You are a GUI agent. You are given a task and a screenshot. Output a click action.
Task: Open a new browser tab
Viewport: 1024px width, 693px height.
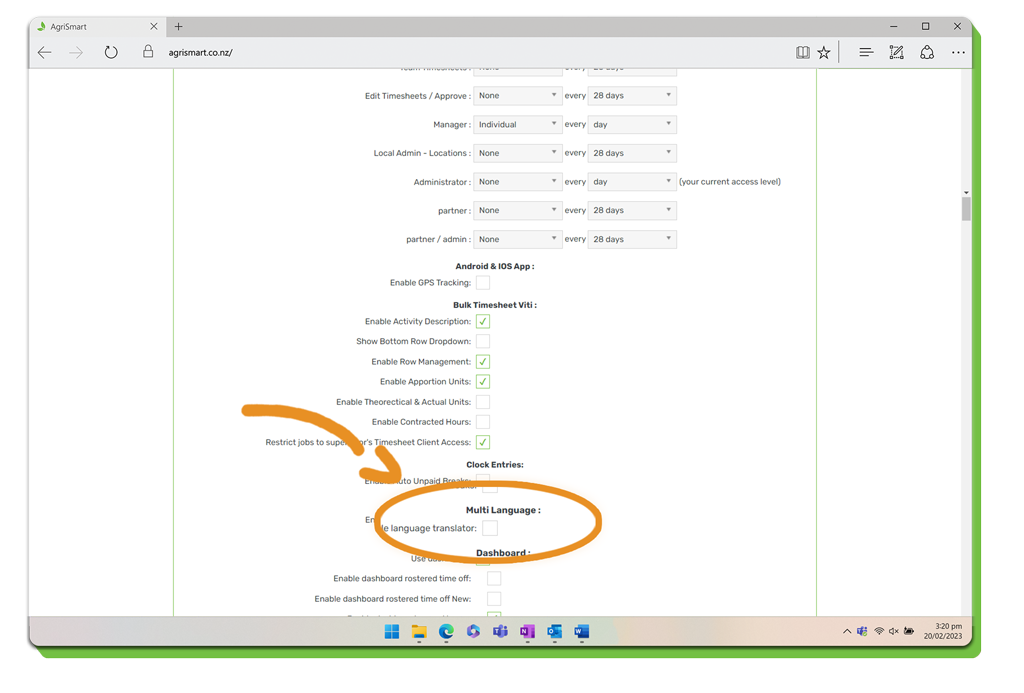[x=179, y=27]
